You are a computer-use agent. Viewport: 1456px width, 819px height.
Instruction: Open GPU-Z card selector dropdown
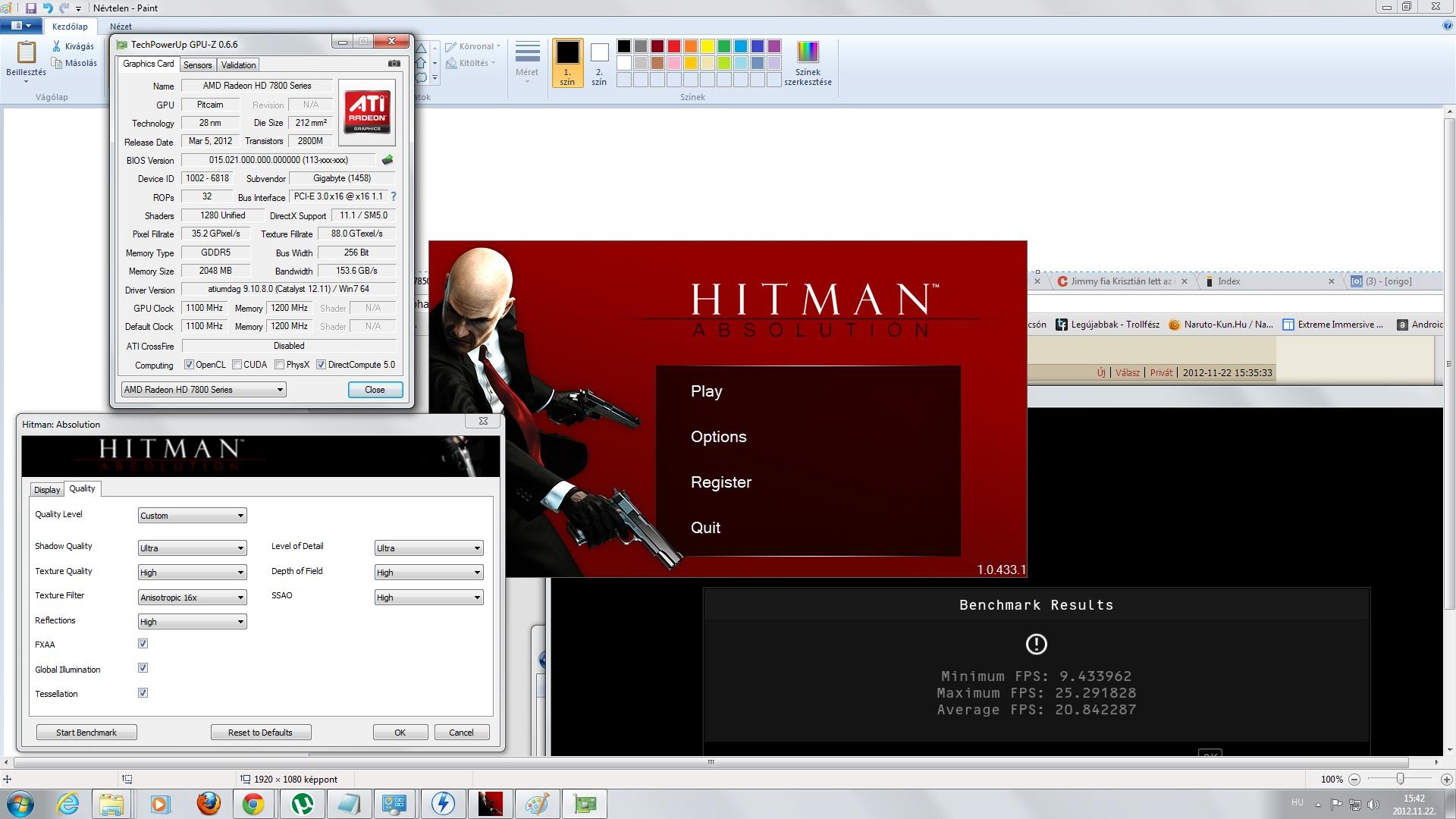point(203,390)
